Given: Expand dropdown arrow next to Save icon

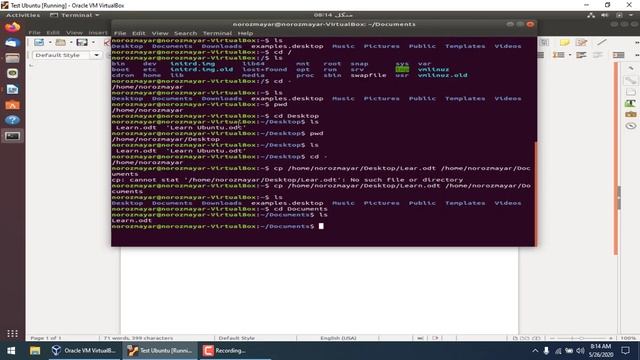Looking at the screenshot, I should 93,42.
